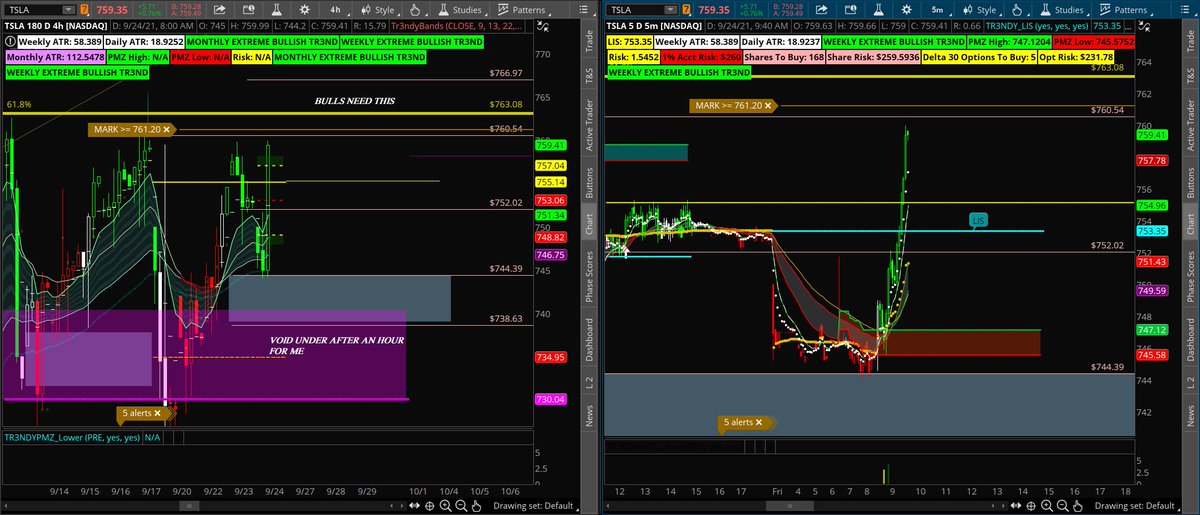This screenshot has height=515, width=1200.
Task: Click the right chart zoom-in magnifier
Action: tap(1046, 506)
